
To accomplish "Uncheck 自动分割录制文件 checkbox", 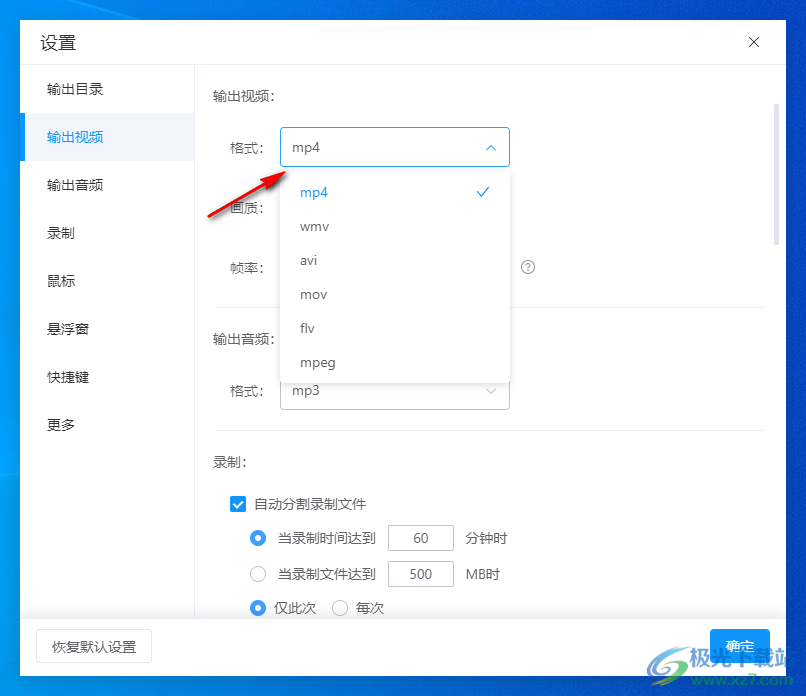I will [237, 504].
